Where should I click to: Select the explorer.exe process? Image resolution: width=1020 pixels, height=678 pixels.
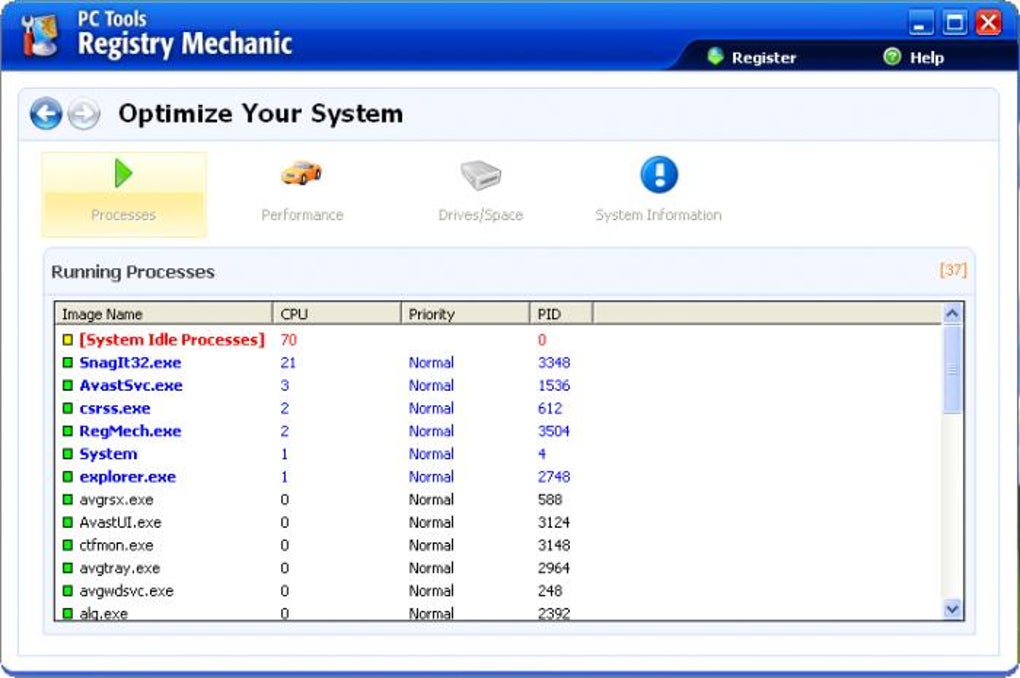pyautogui.click(x=498, y=476)
